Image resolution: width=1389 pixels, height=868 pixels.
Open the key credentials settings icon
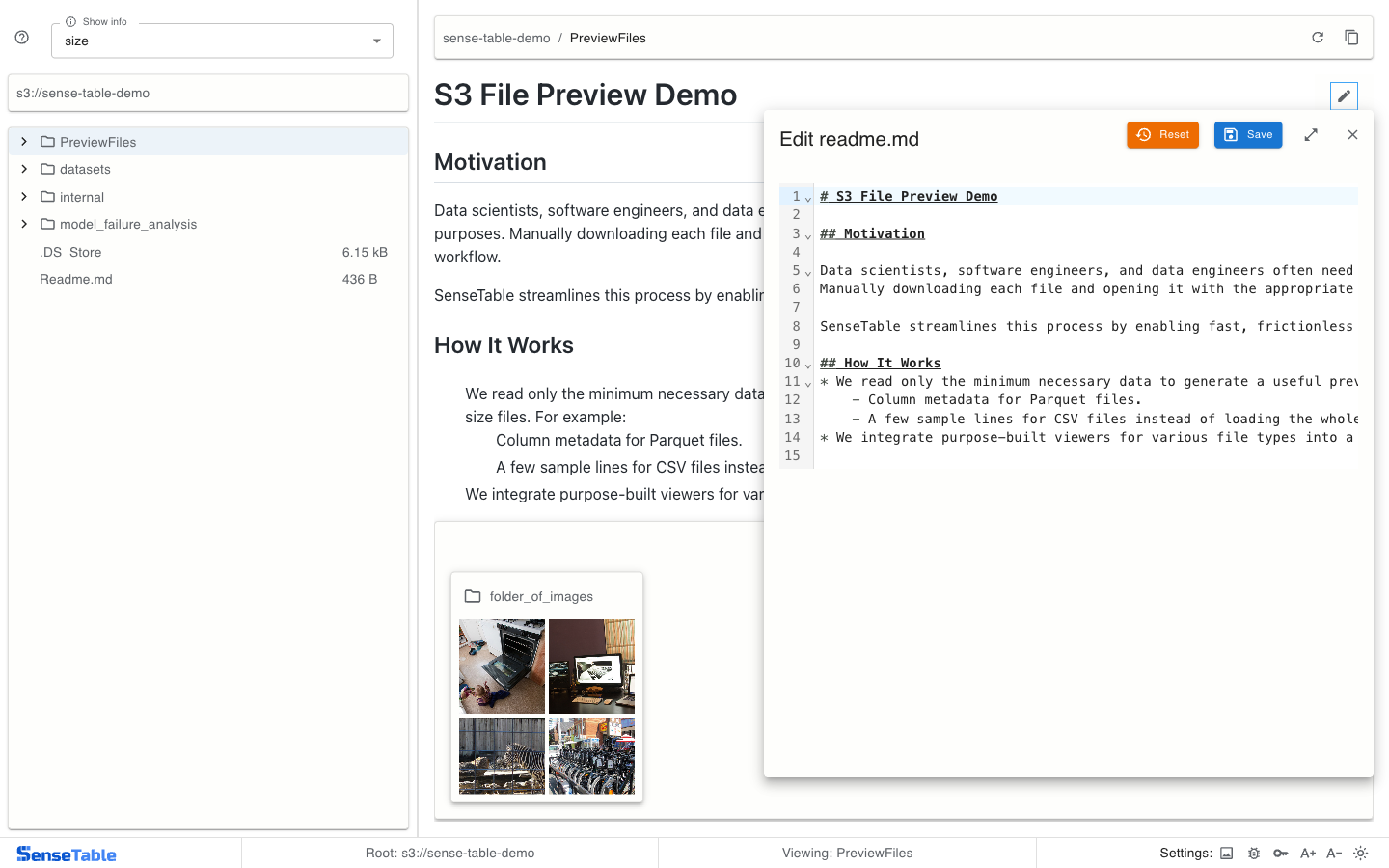[1280, 854]
